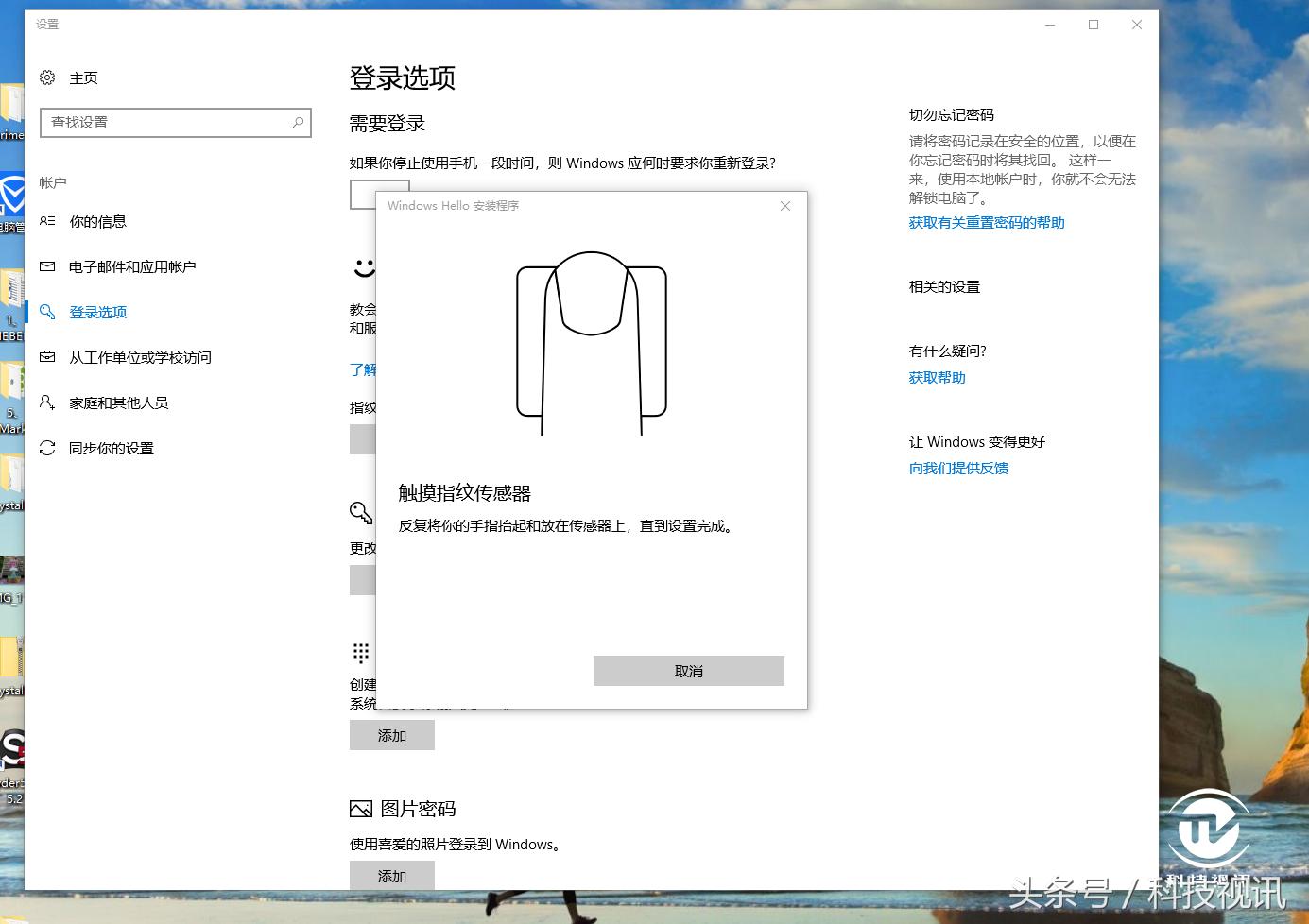Click 添加 under 图片密码
Screen dimensions: 1309x924
pos(391,875)
